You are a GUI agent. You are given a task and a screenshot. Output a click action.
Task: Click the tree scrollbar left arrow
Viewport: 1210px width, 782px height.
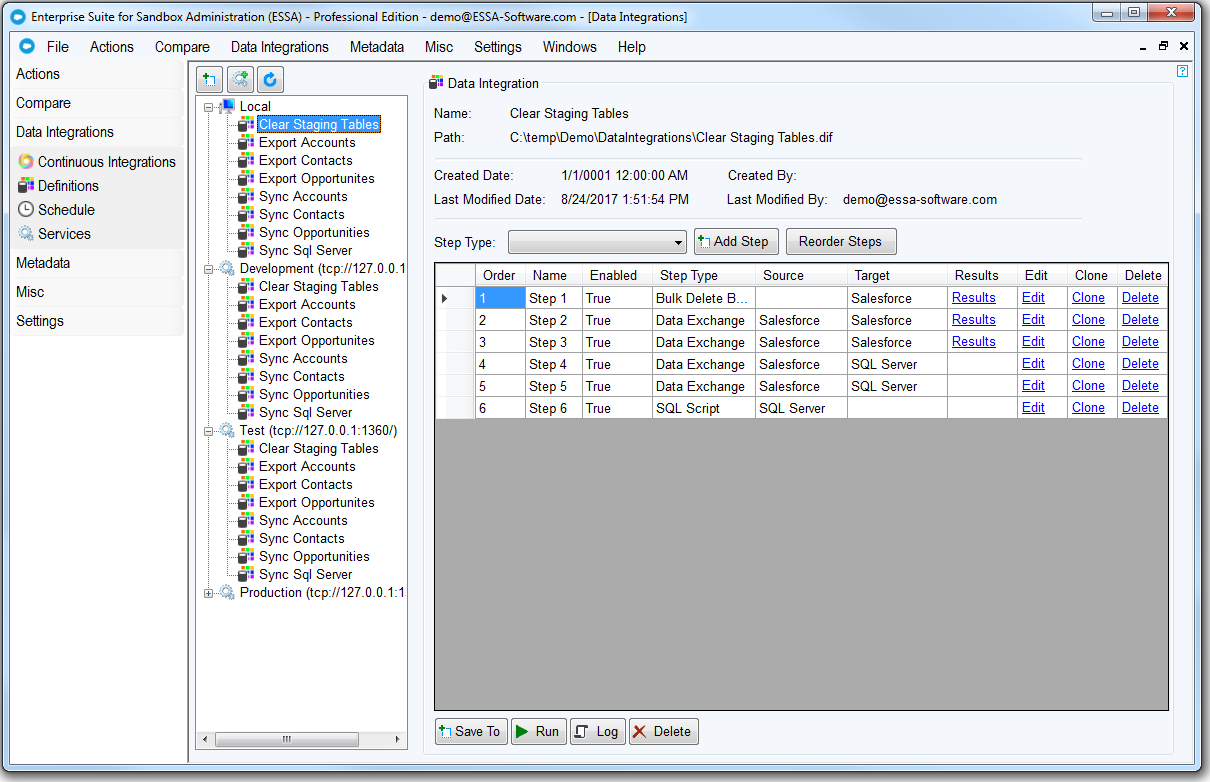point(204,740)
